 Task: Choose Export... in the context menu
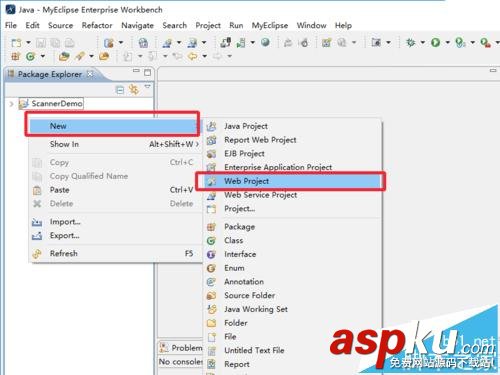tap(115, 235)
